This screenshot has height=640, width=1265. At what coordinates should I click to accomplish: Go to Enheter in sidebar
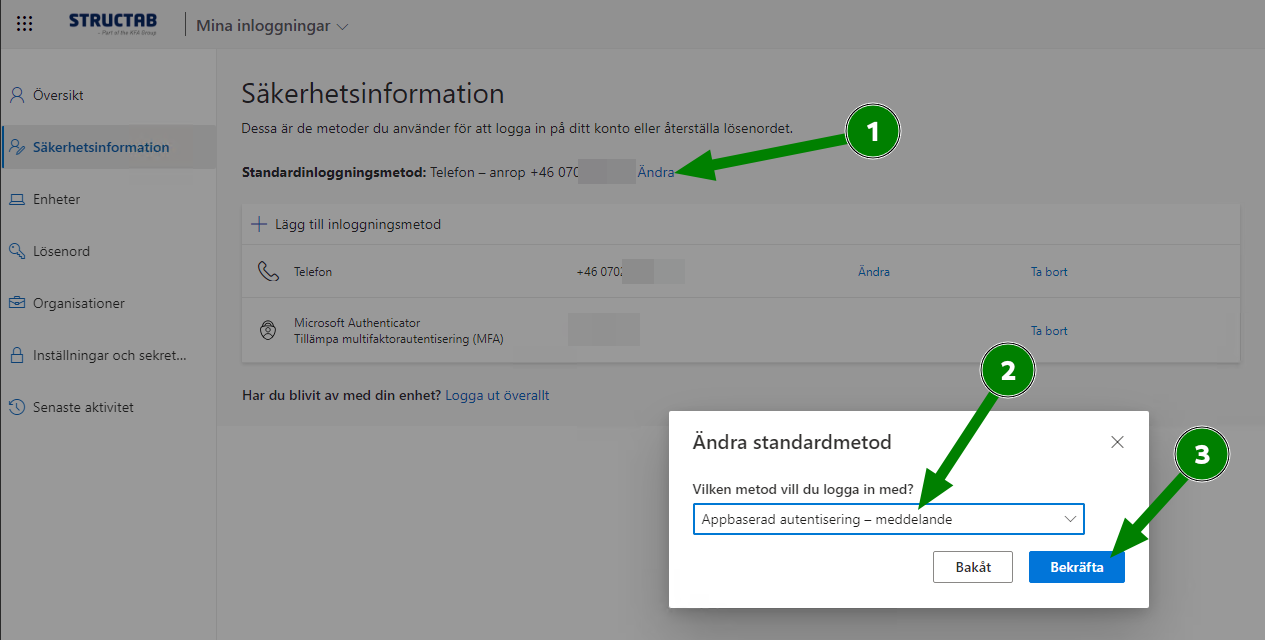point(56,199)
